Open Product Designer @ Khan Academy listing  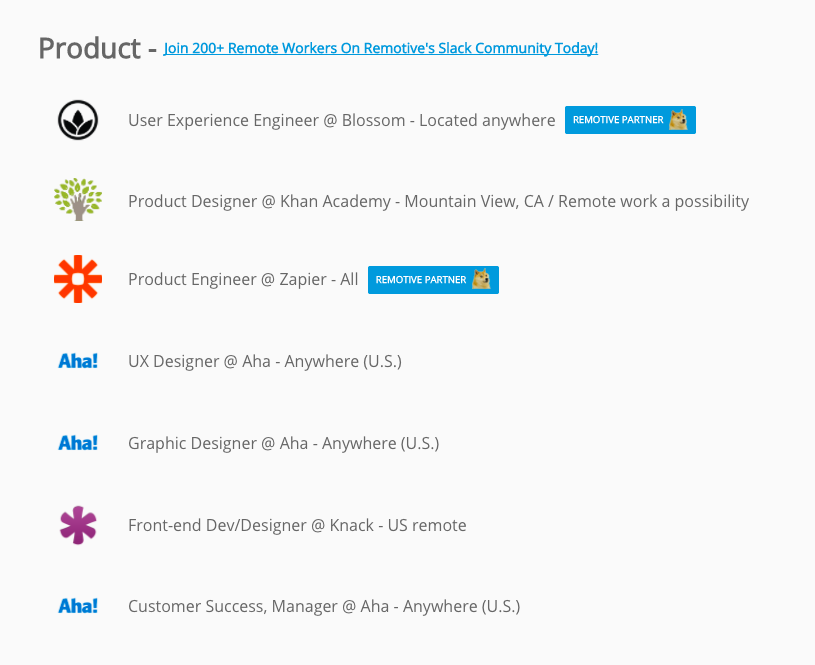tap(438, 201)
